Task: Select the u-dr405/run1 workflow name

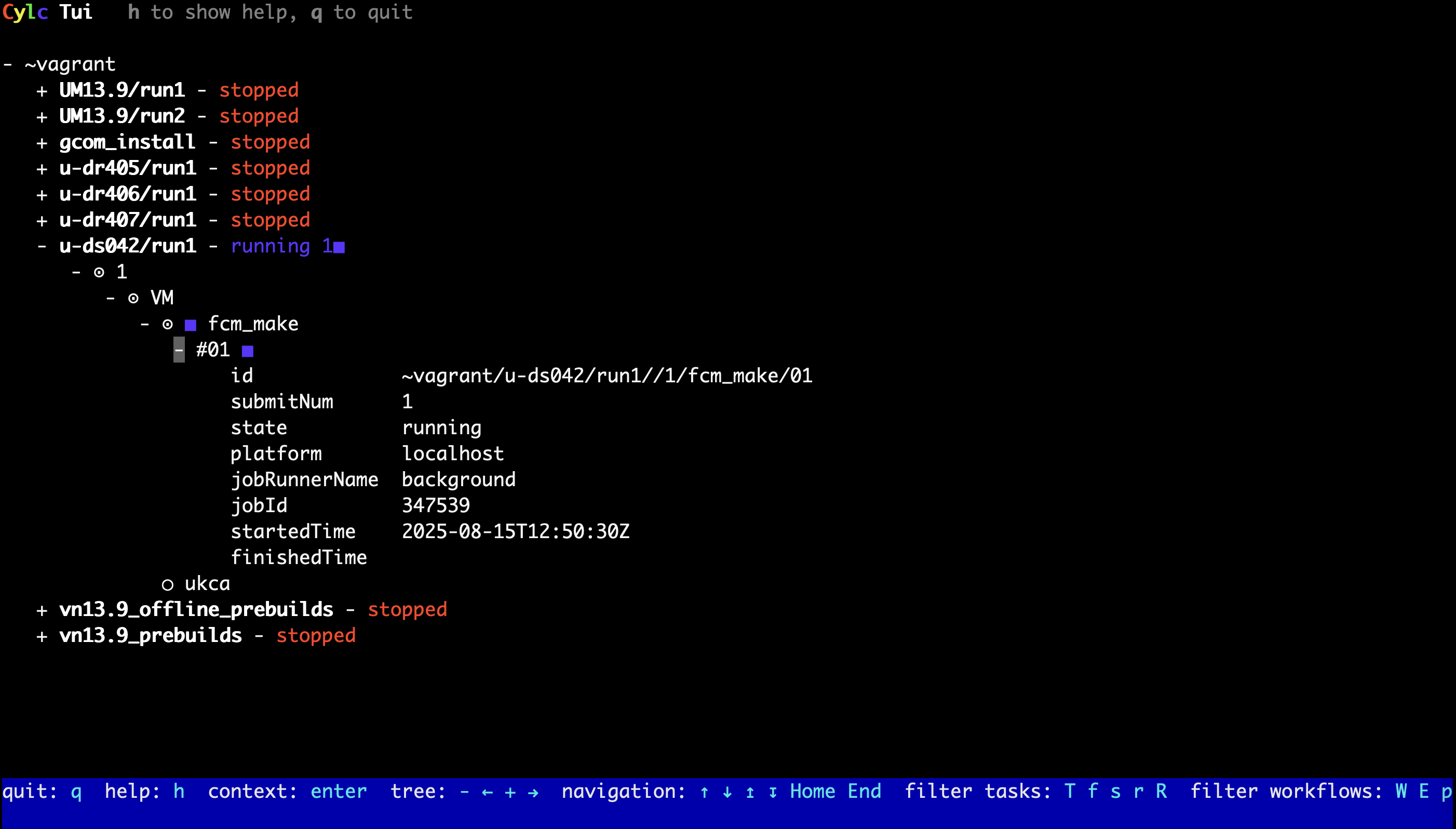Action: click(128, 168)
